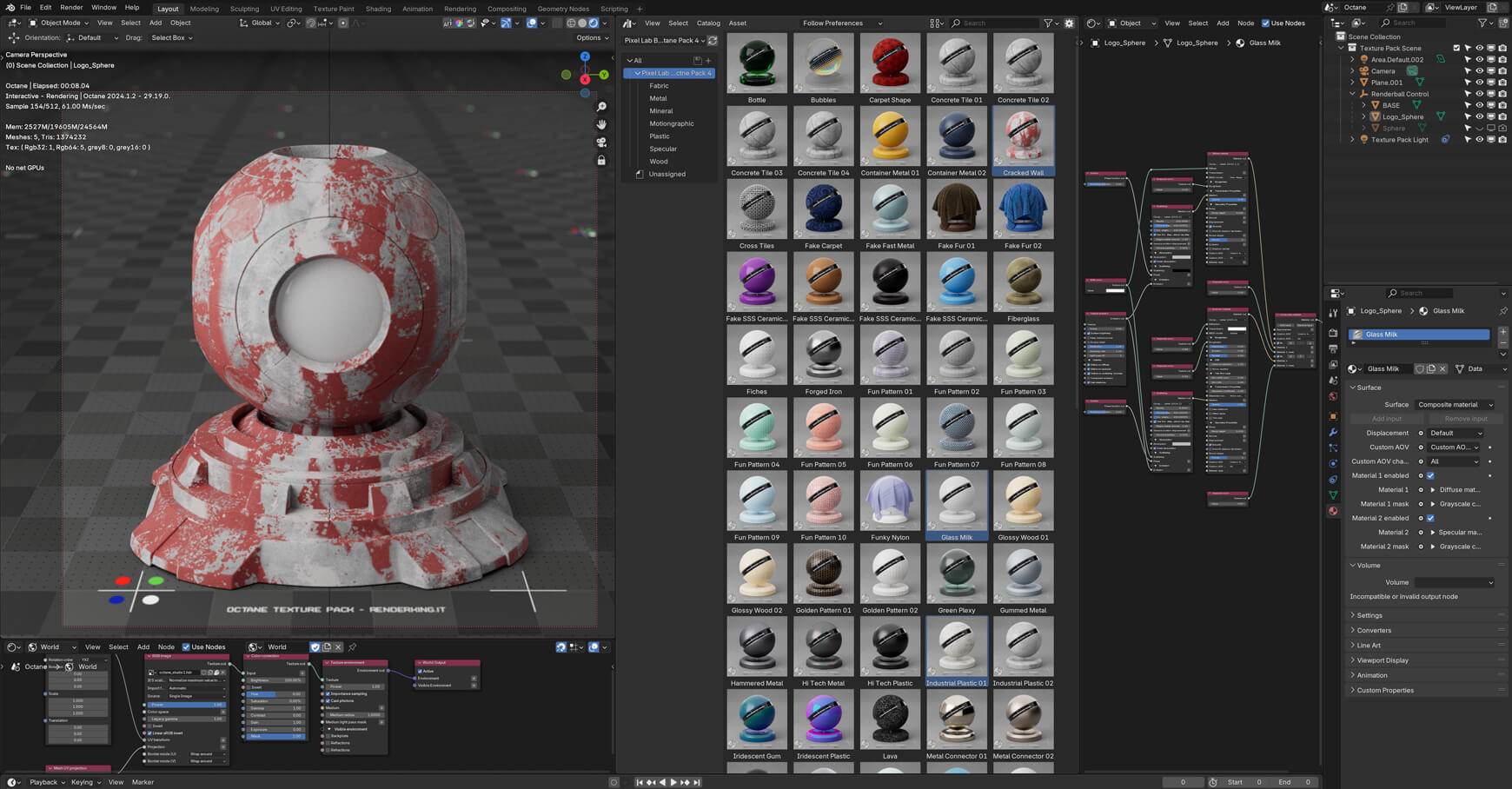
Task: Toggle Use Nodes in World node editor
Action: coord(186,646)
